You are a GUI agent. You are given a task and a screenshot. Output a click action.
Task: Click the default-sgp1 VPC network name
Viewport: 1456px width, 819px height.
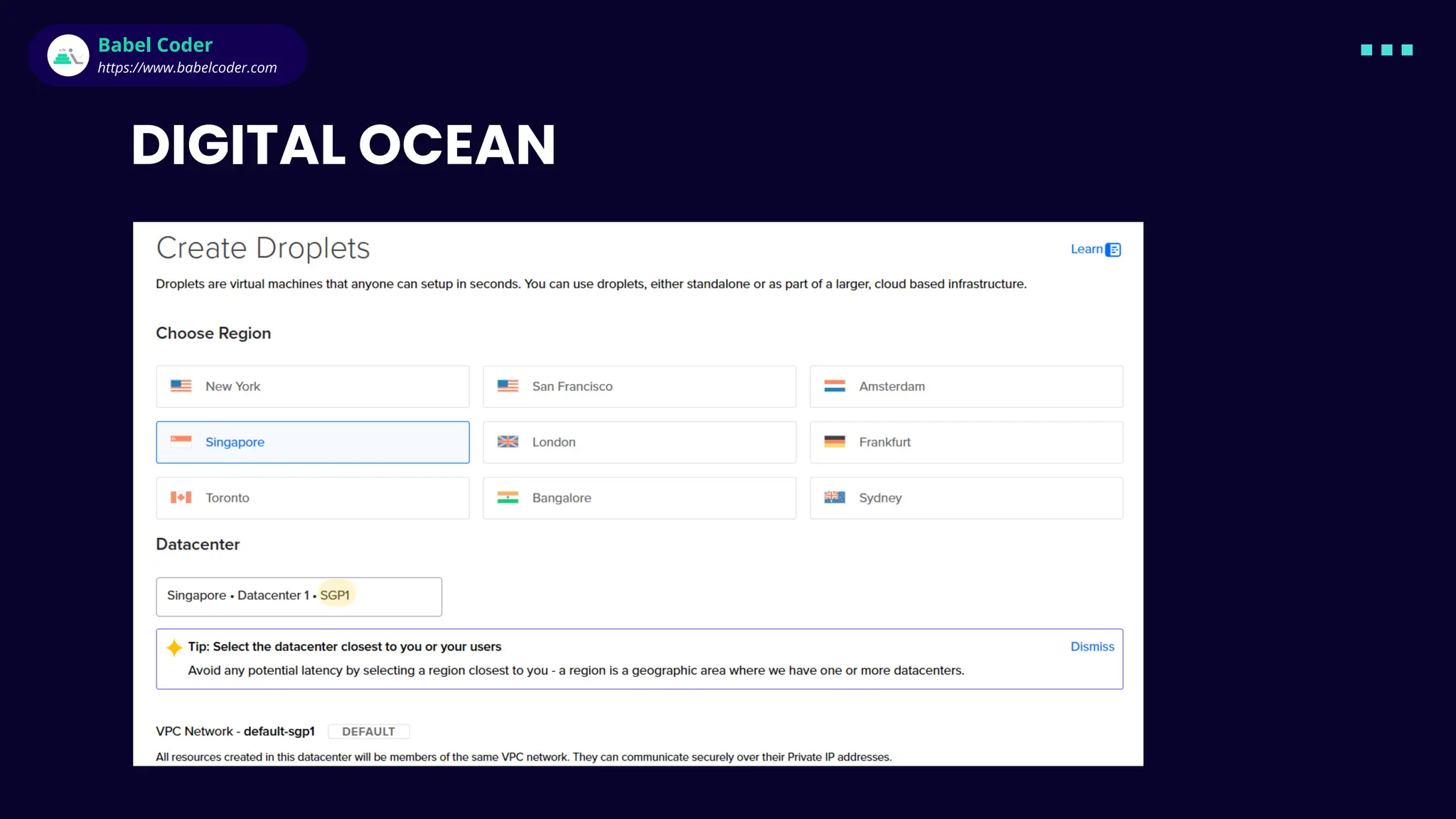pos(279,731)
